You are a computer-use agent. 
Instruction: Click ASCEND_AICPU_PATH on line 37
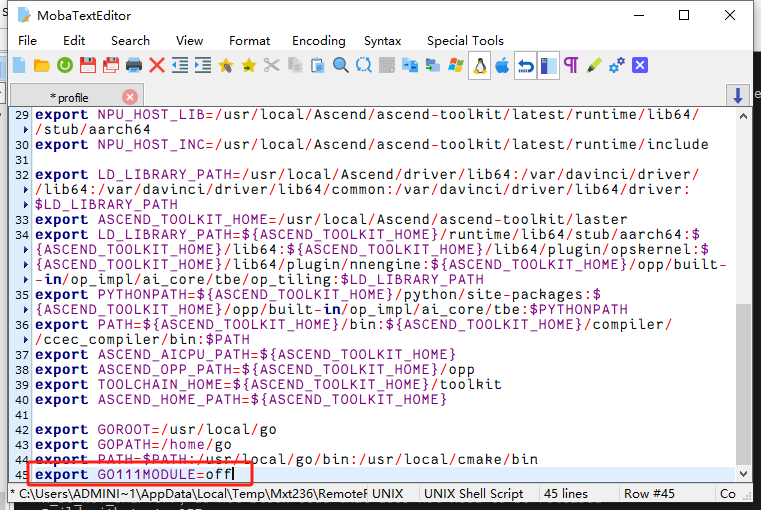[x=174, y=354]
